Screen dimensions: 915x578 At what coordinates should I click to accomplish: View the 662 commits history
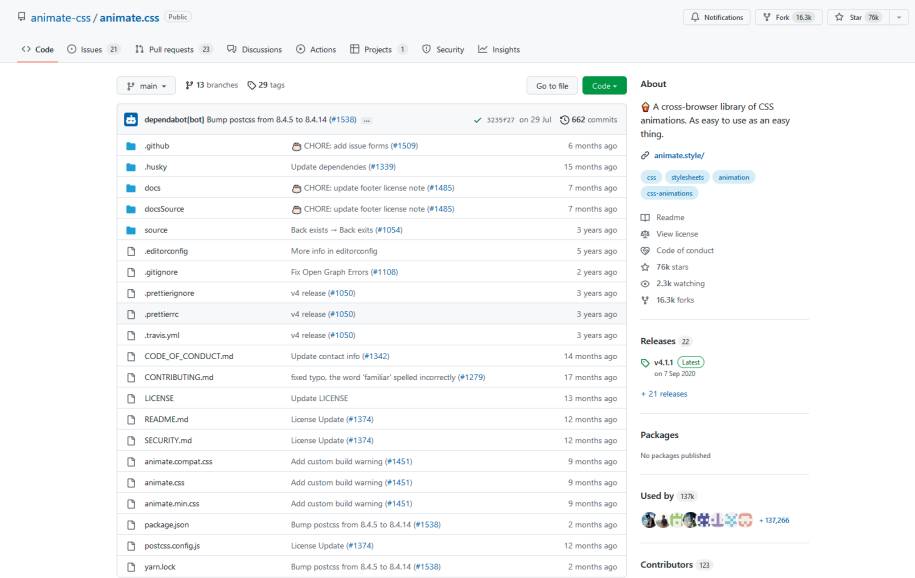click(x=588, y=120)
